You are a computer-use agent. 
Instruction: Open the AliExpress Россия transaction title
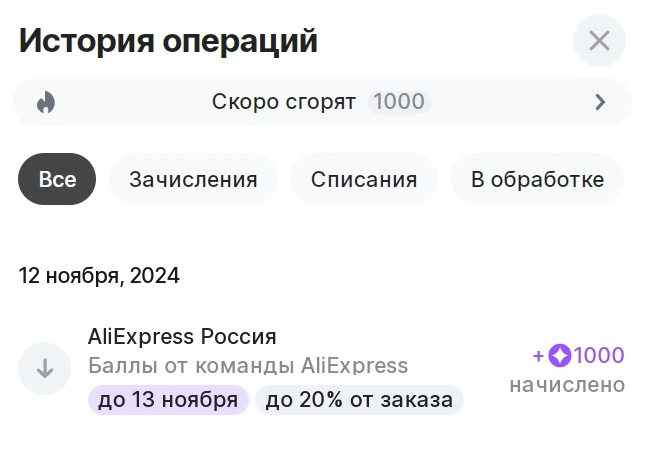[x=182, y=336]
